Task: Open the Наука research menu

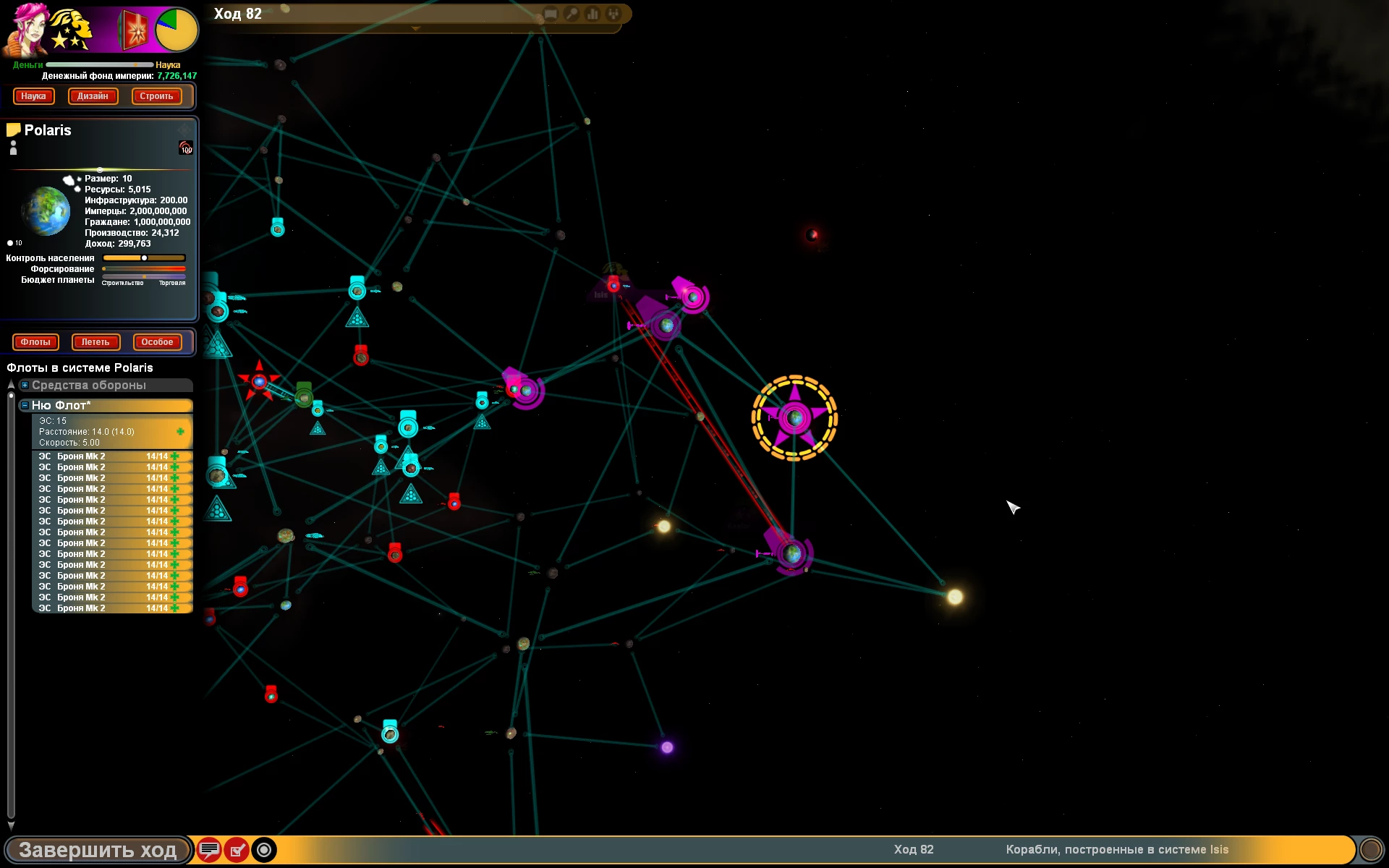Action: [33, 96]
